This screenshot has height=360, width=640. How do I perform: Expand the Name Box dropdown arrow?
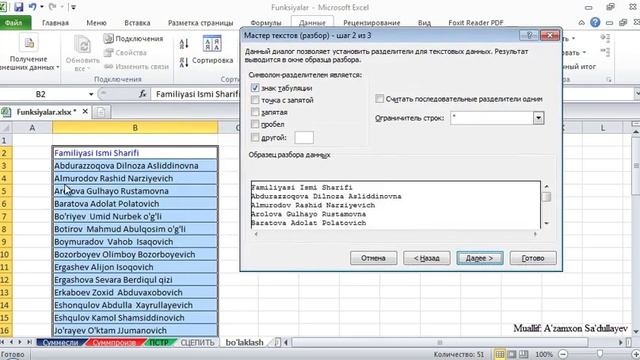click(91, 94)
